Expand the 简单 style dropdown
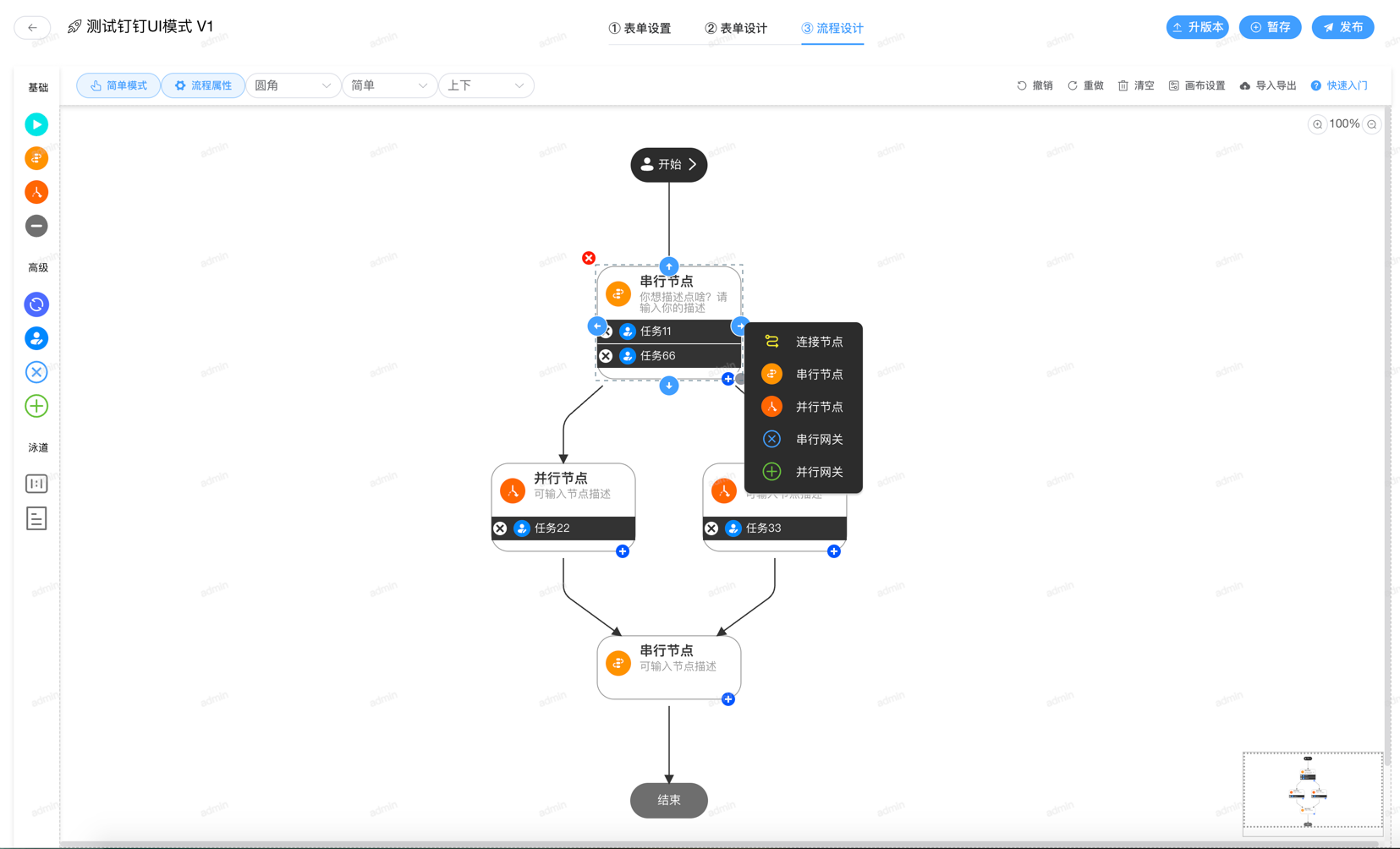 click(x=389, y=85)
